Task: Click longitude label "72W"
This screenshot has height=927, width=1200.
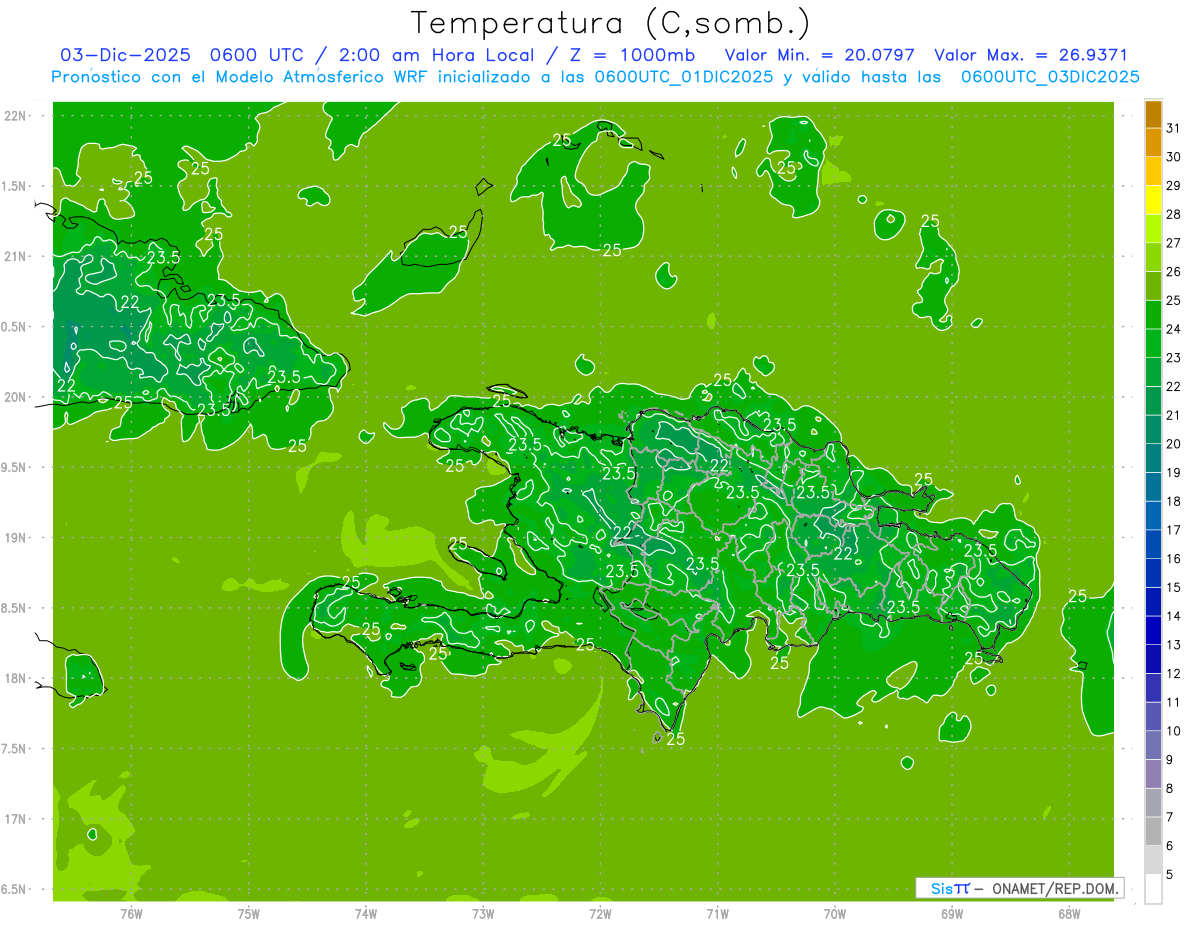Action: pyautogui.click(x=600, y=914)
